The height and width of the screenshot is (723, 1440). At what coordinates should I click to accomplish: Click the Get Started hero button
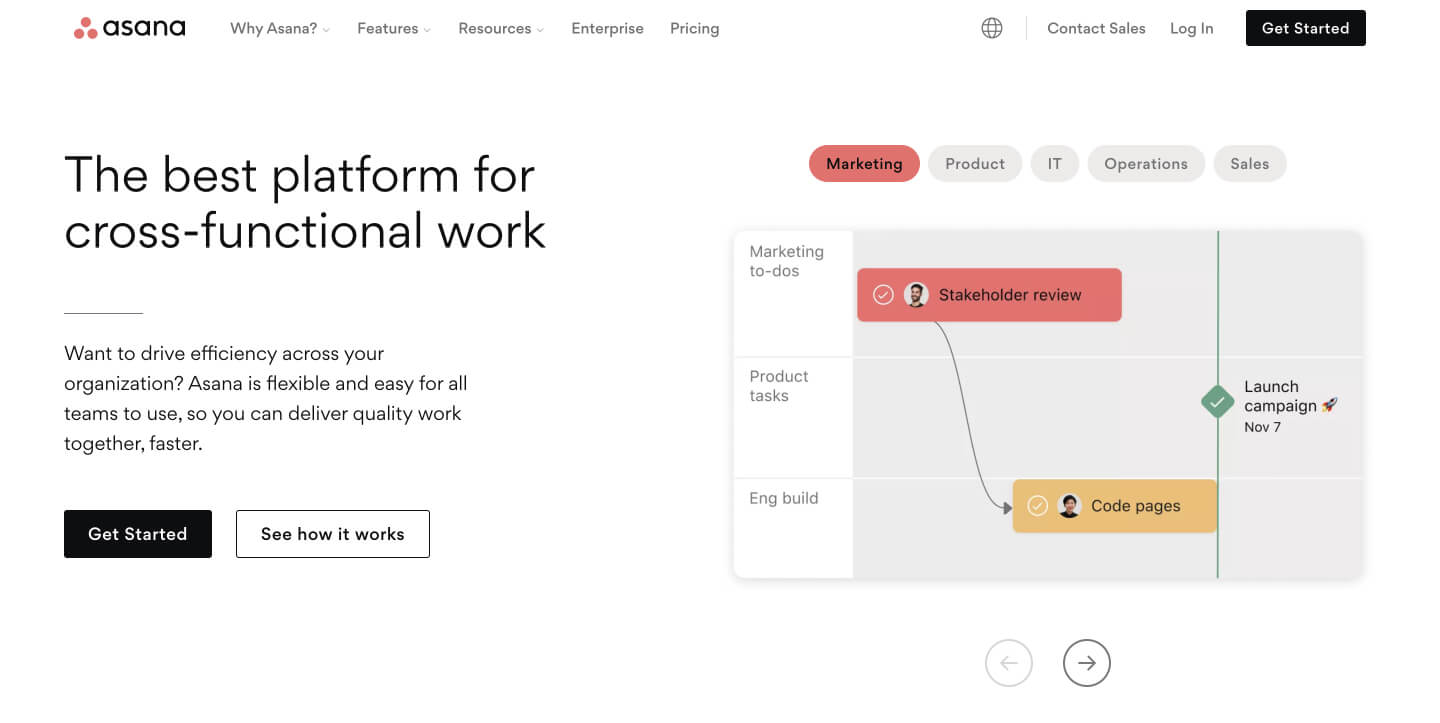[x=137, y=533]
